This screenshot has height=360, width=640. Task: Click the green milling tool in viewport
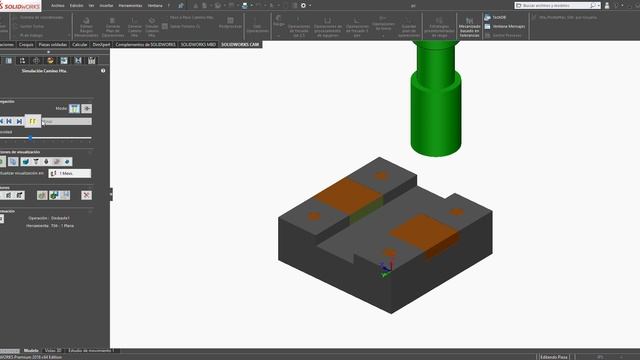tap(436, 98)
